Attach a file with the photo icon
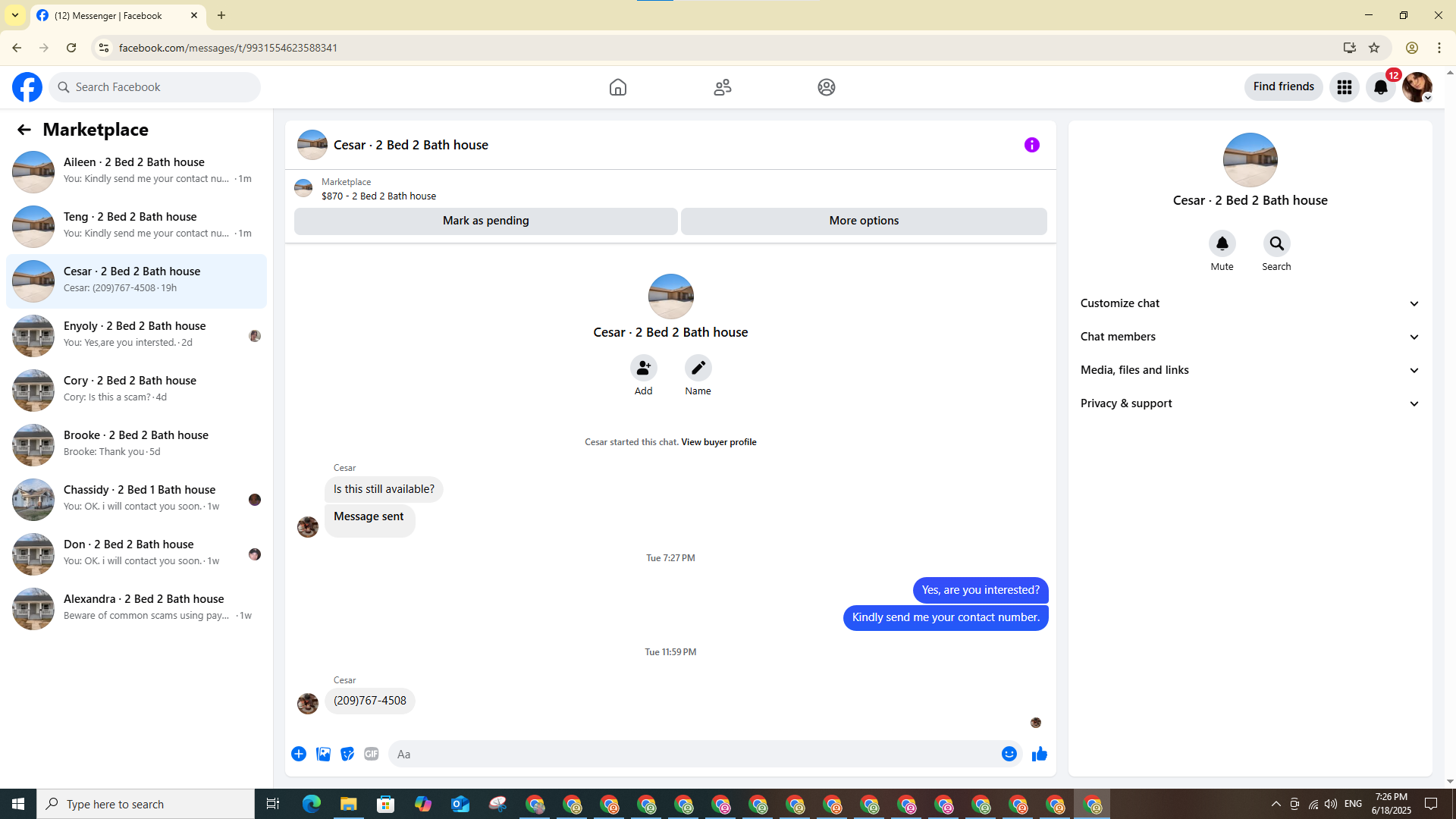1456x819 pixels. click(323, 754)
